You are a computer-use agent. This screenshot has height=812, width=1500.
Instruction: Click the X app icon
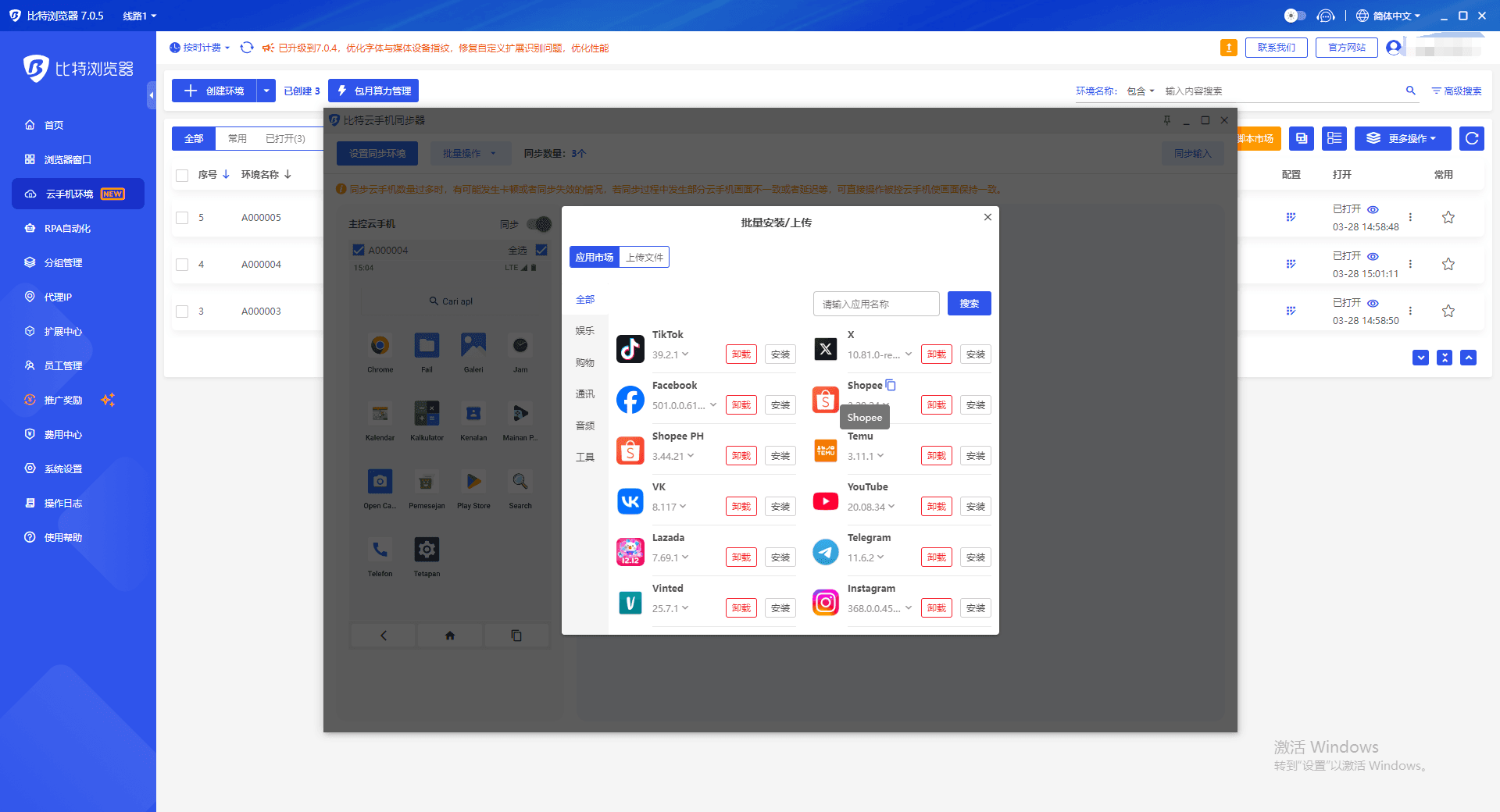pyautogui.click(x=826, y=349)
